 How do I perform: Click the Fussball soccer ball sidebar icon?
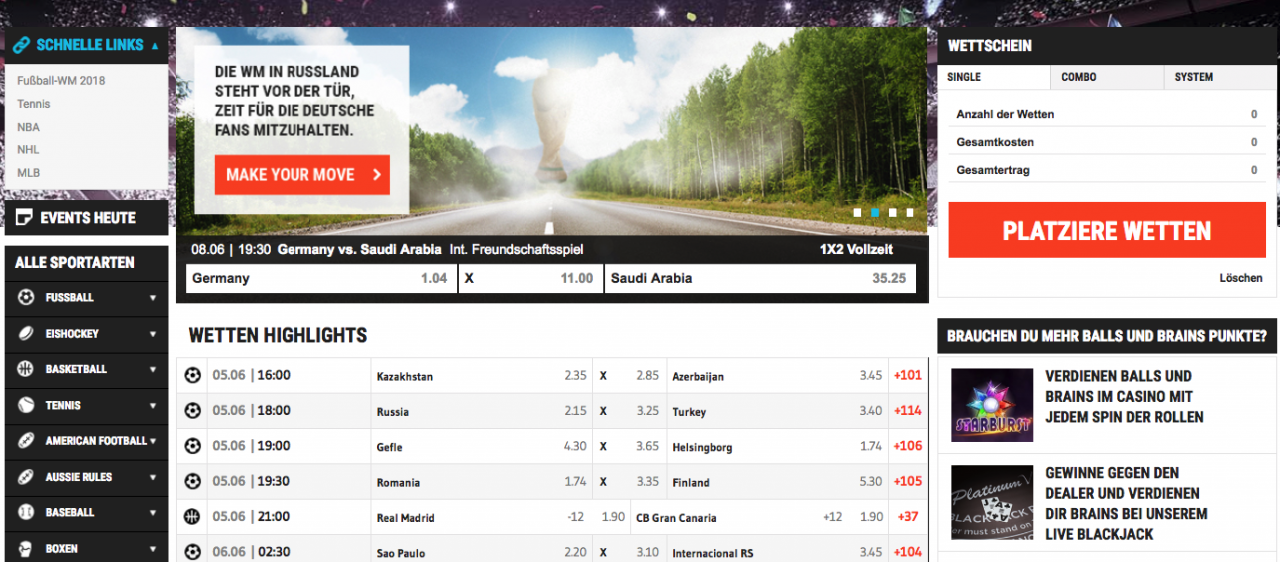[x=26, y=297]
